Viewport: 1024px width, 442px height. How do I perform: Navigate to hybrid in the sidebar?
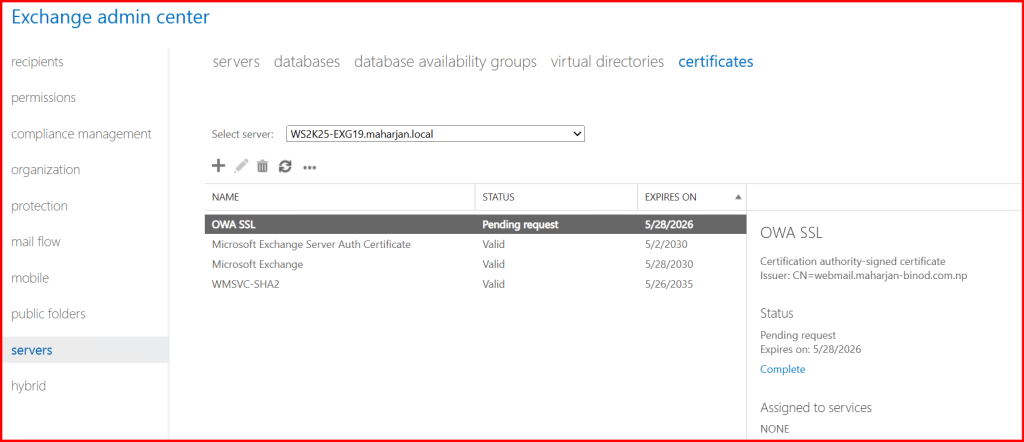[28, 386]
